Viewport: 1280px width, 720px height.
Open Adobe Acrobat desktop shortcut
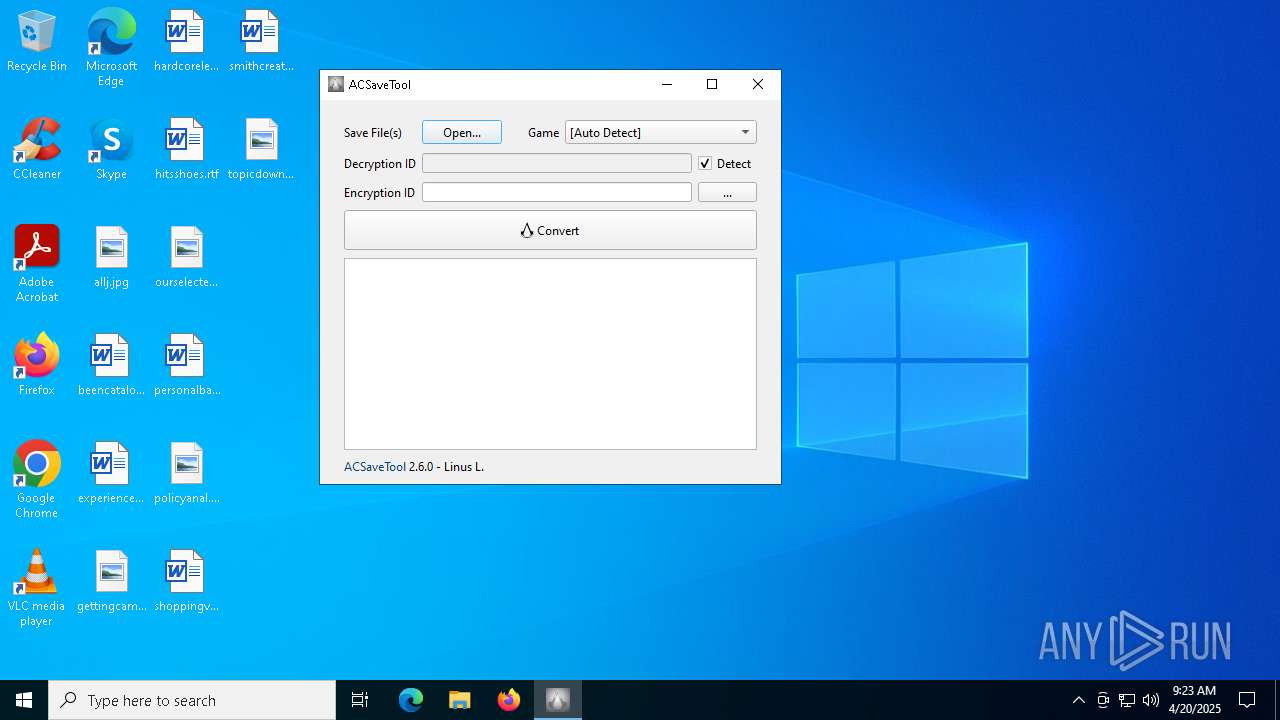[37, 264]
